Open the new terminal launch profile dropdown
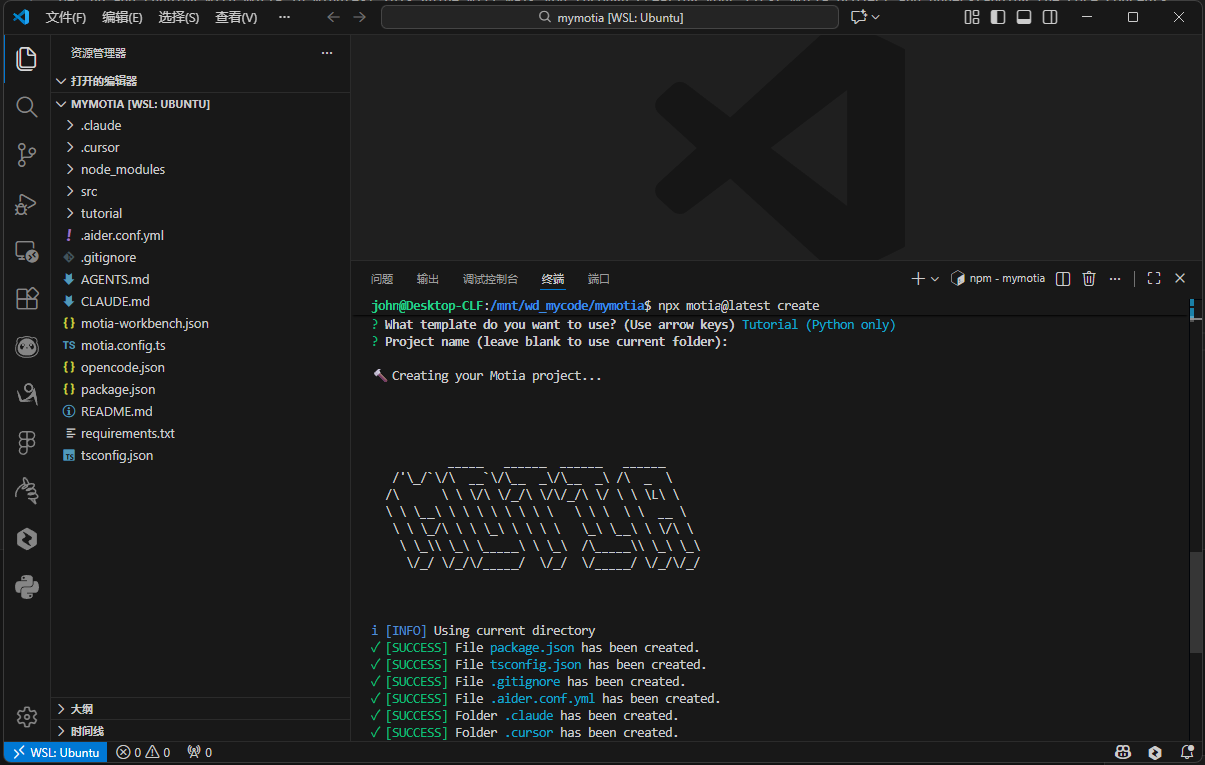Viewport: 1205px width, 765px height. [x=935, y=279]
